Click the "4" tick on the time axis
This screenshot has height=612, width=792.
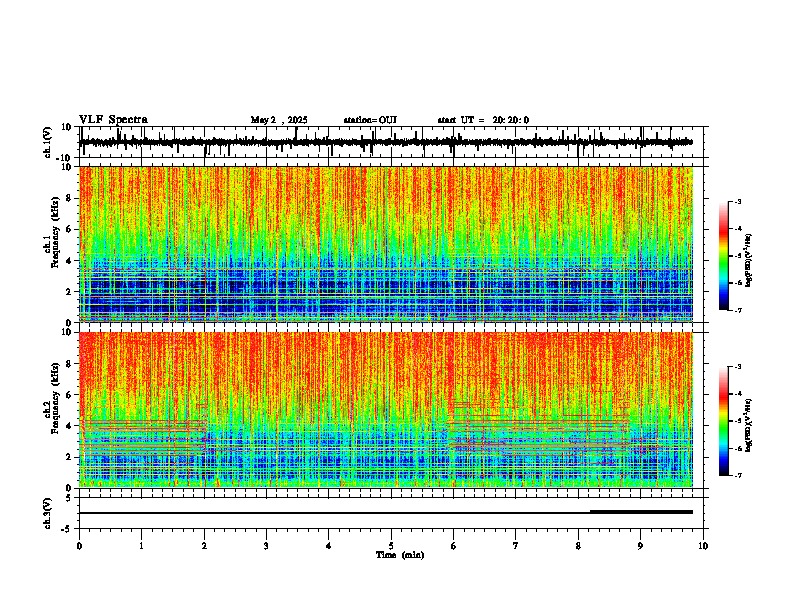tap(329, 546)
